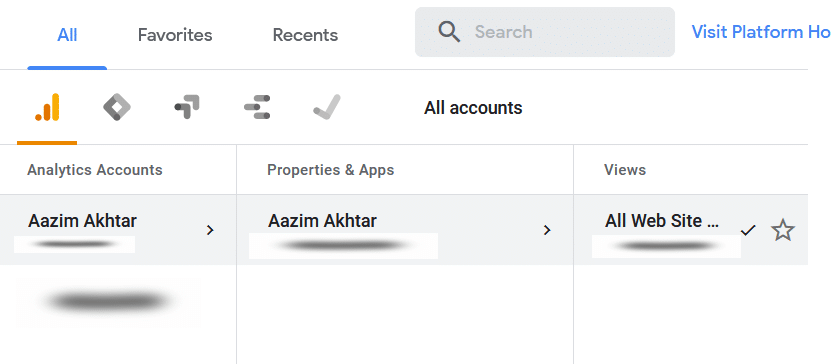Switch to the Recents tab
831x364 pixels.
click(305, 35)
